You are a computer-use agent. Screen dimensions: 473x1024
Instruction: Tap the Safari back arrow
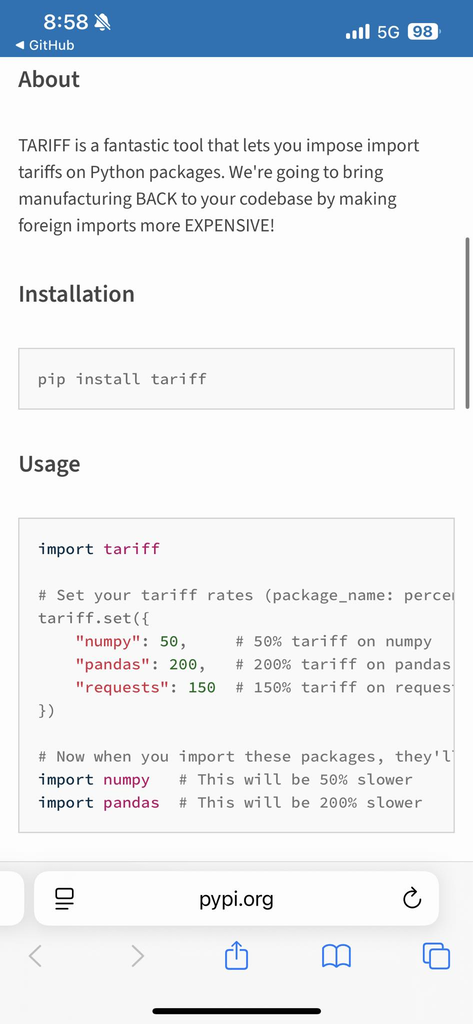point(36,957)
